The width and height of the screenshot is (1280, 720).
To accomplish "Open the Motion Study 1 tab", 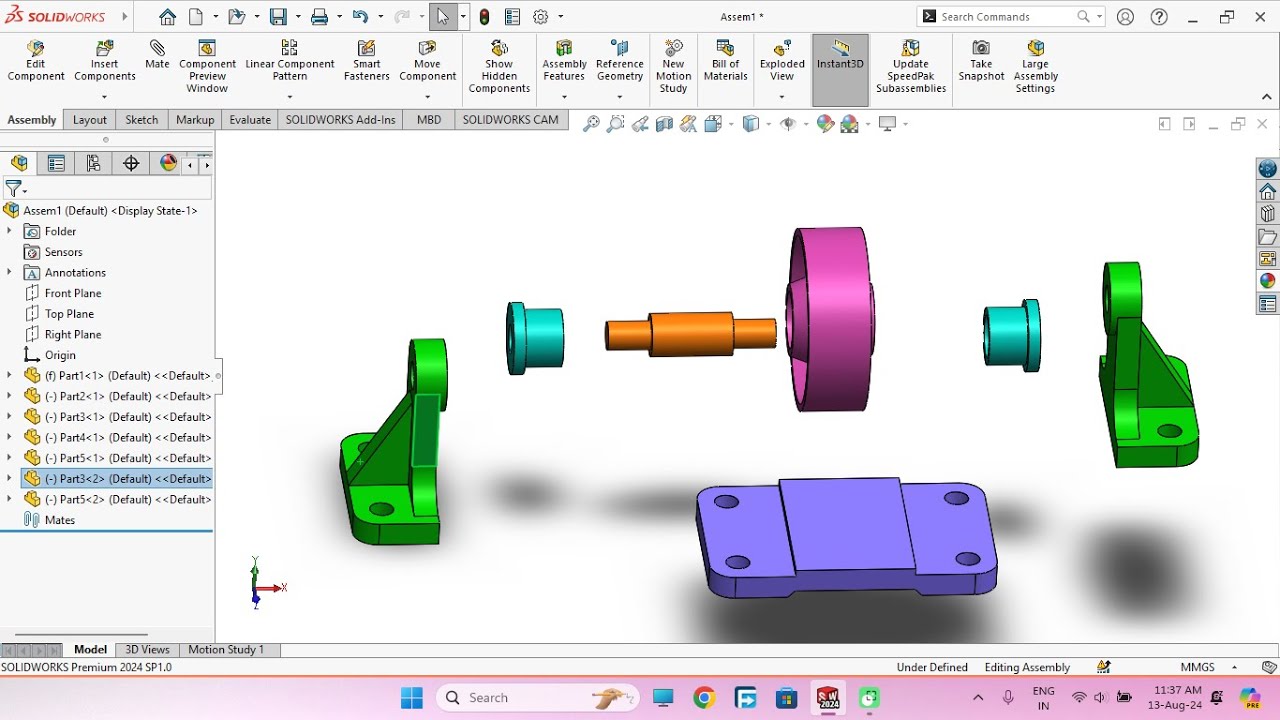I will point(226,650).
